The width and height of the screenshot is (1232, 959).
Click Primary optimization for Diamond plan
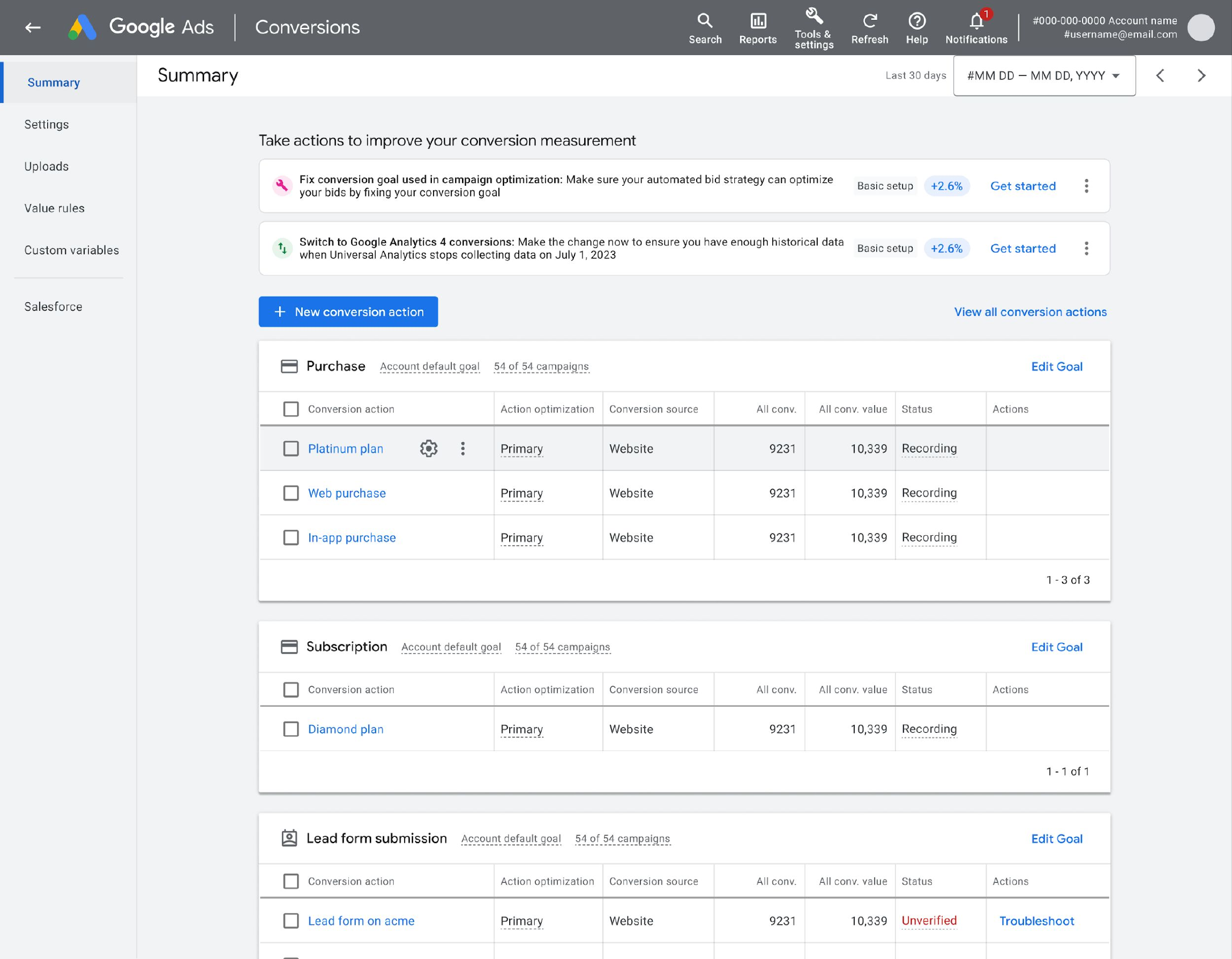coord(522,729)
